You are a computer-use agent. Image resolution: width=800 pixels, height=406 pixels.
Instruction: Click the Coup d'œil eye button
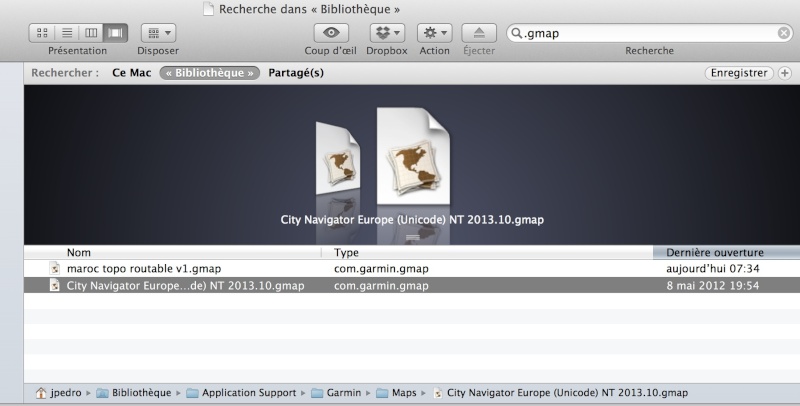[331, 33]
